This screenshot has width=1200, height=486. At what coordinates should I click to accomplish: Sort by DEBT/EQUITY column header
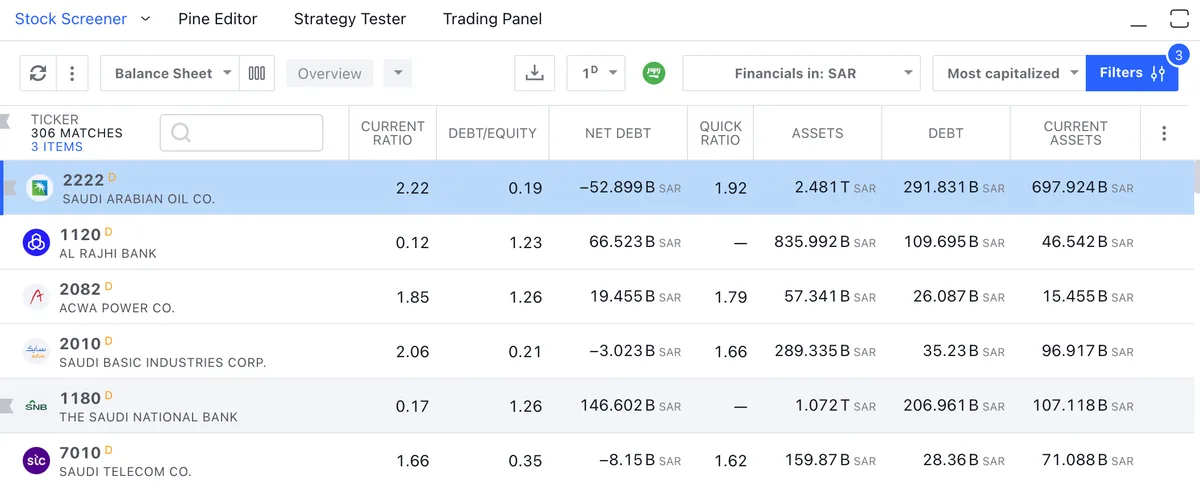pyautogui.click(x=492, y=133)
